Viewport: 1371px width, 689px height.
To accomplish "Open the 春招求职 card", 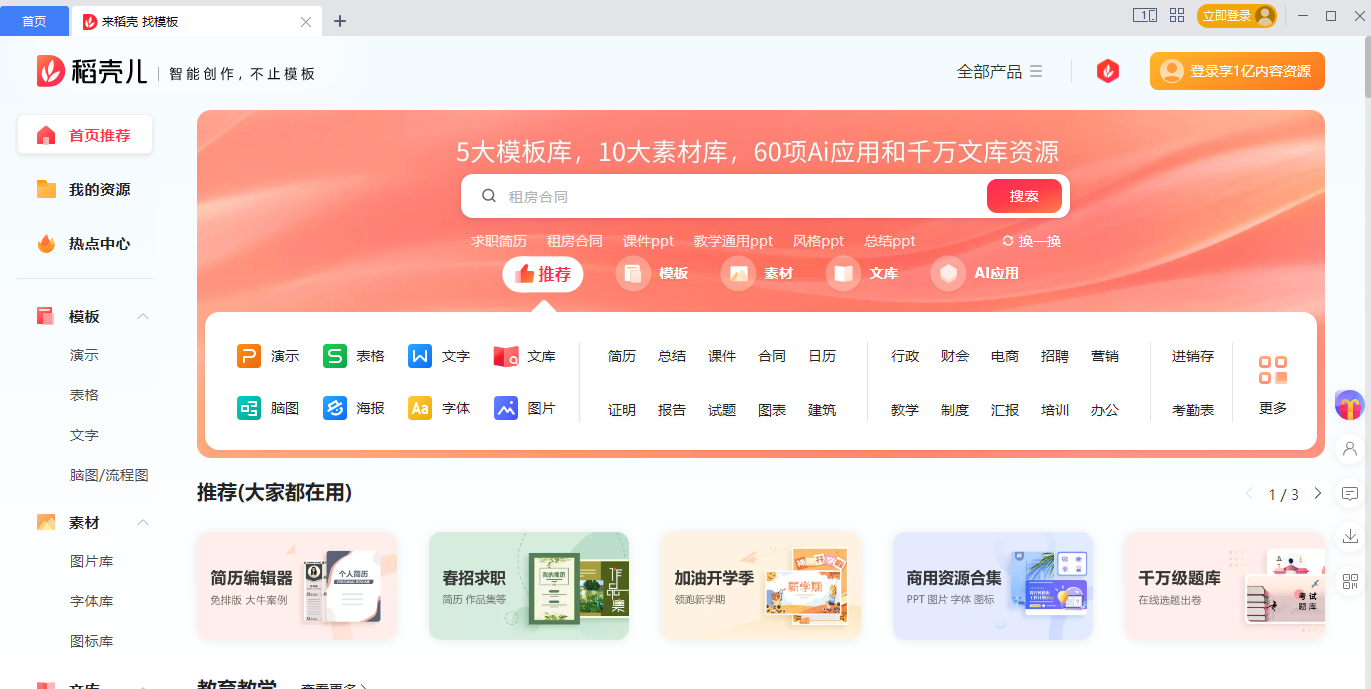I will pos(529,586).
